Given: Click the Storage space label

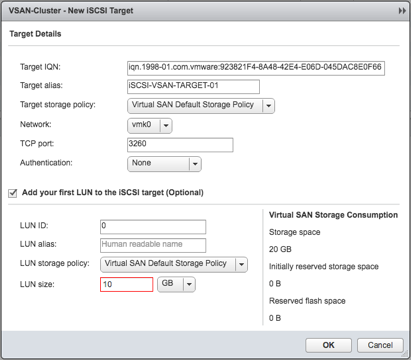Looking at the screenshot, I should (x=295, y=232).
